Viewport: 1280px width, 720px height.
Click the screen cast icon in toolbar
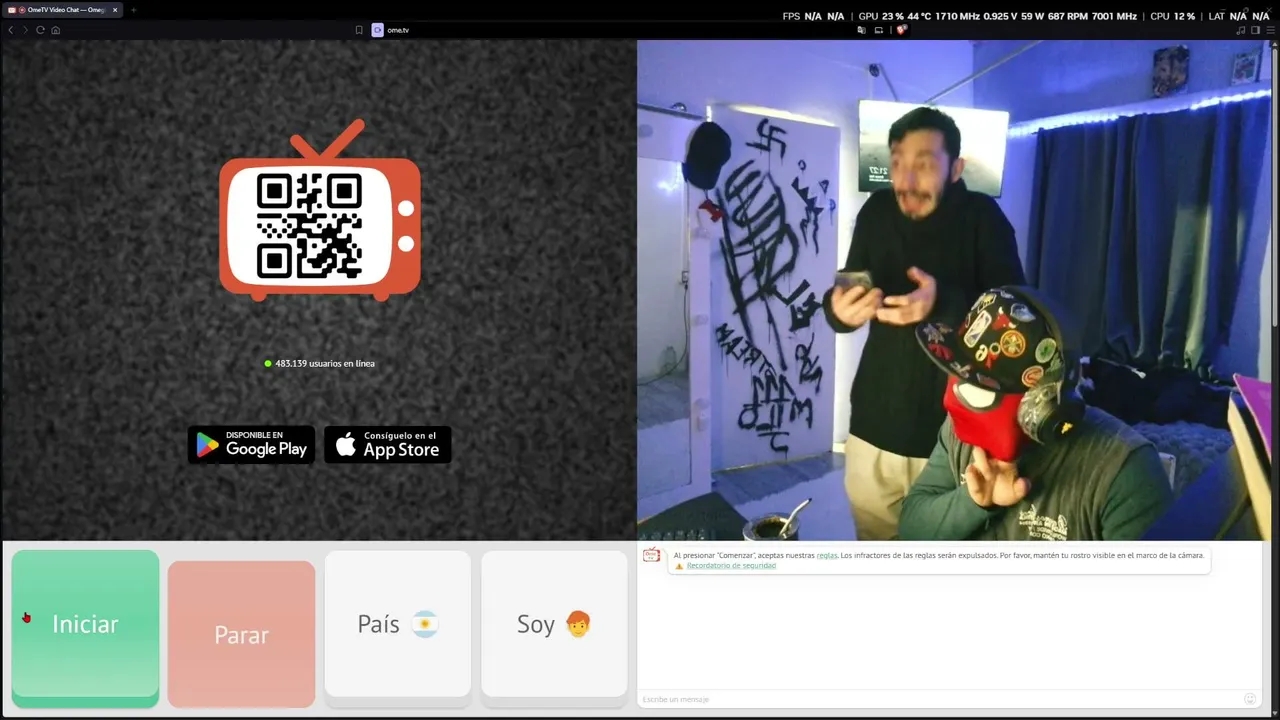pyautogui.click(x=879, y=30)
